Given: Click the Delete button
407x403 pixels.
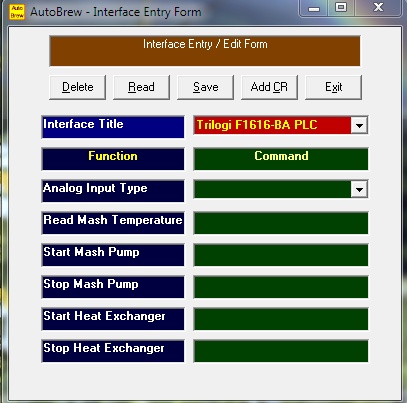Looking at the screenshot, I should tap(78, 87).
